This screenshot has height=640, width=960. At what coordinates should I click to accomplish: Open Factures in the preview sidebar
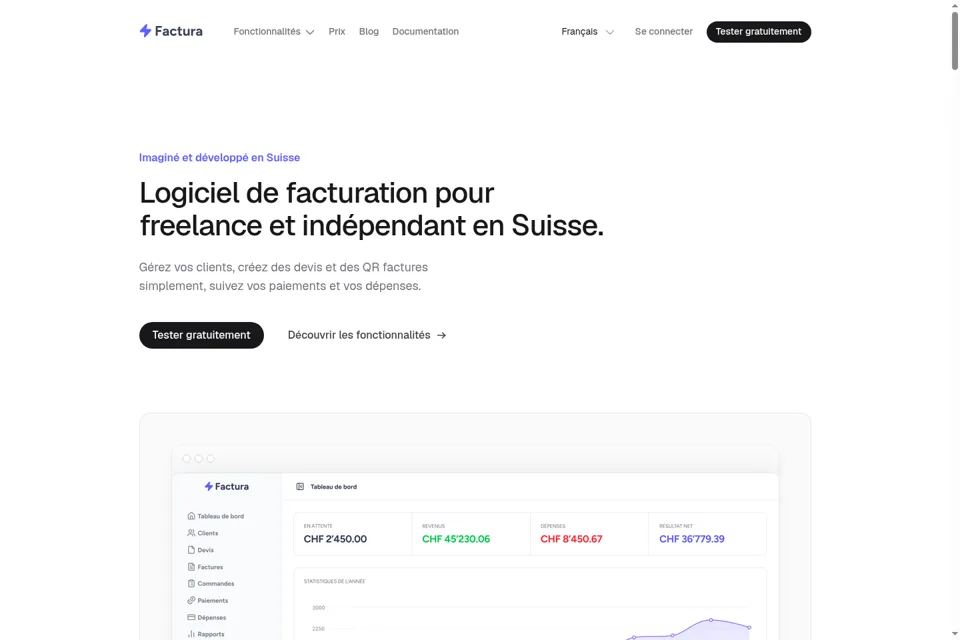click(205, 567)
